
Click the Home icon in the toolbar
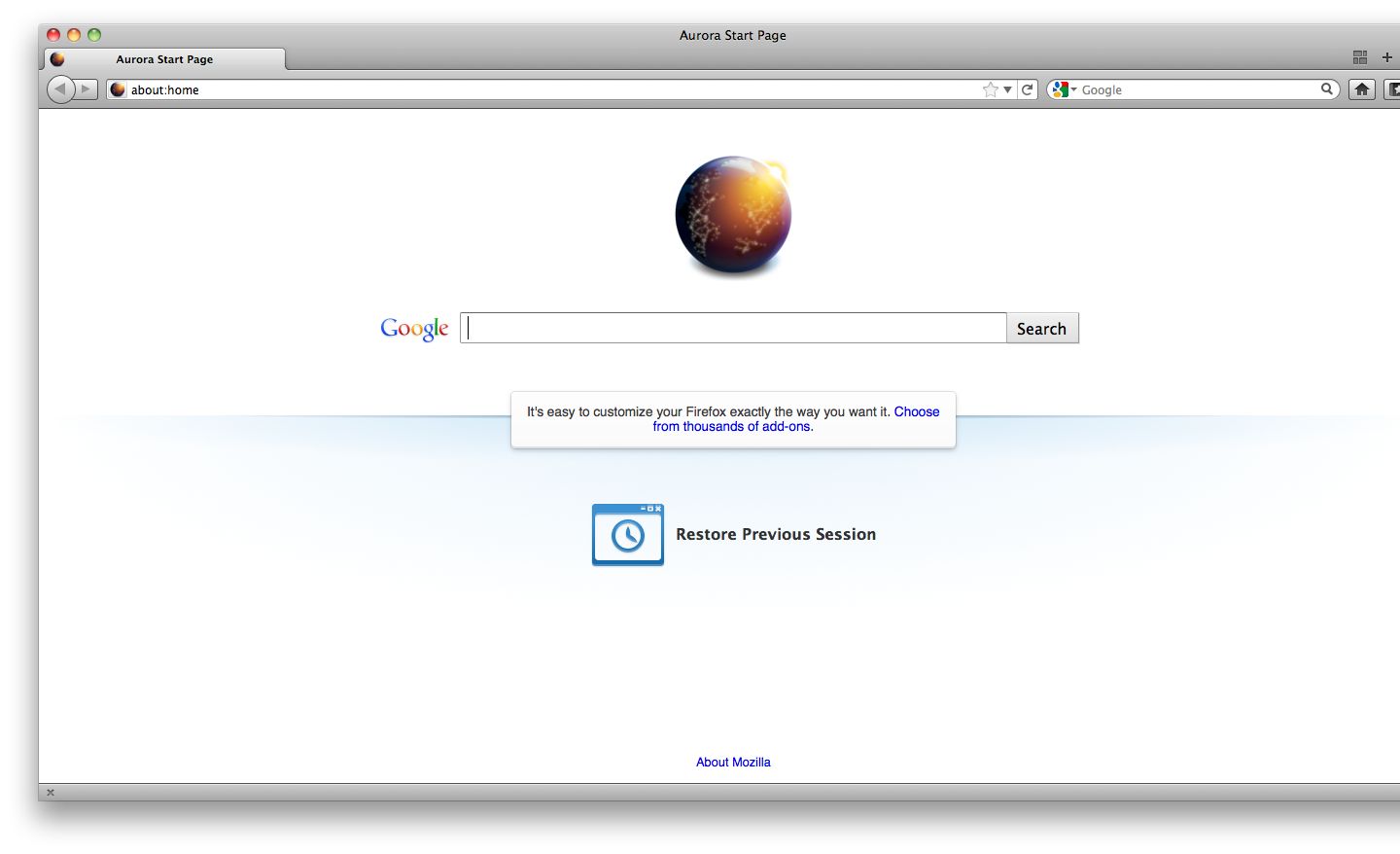pos(1361,89)
